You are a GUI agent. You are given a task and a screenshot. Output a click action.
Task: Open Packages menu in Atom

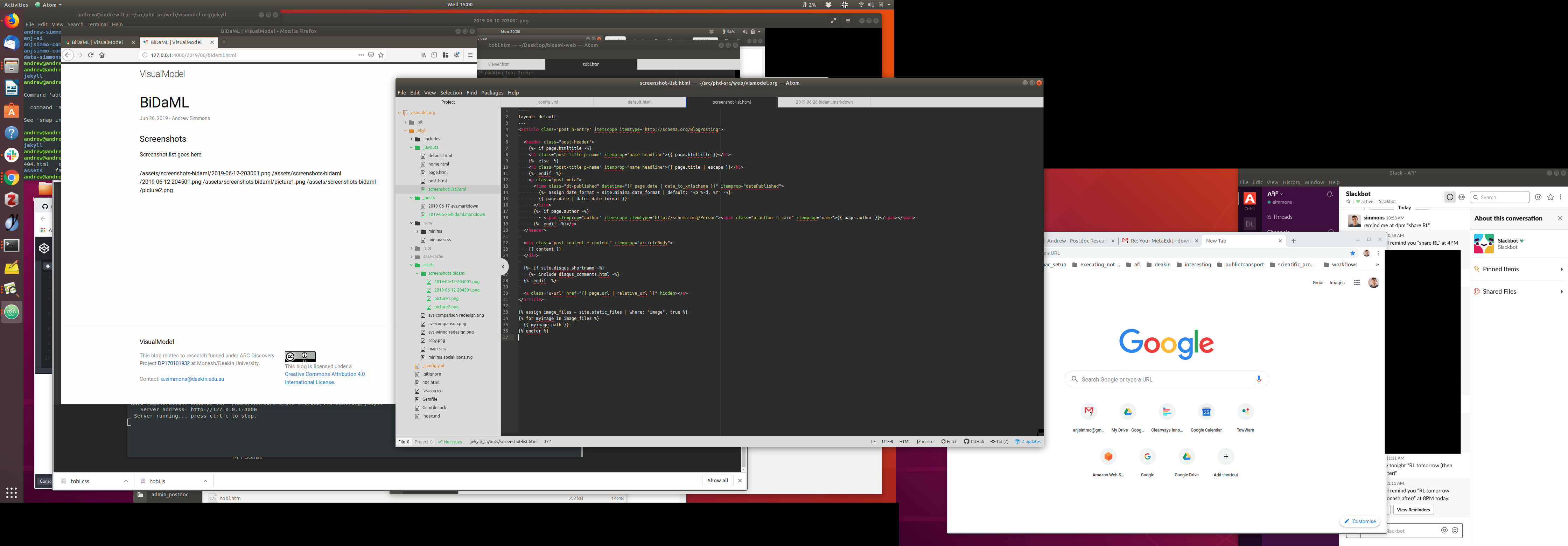point(492,92)
